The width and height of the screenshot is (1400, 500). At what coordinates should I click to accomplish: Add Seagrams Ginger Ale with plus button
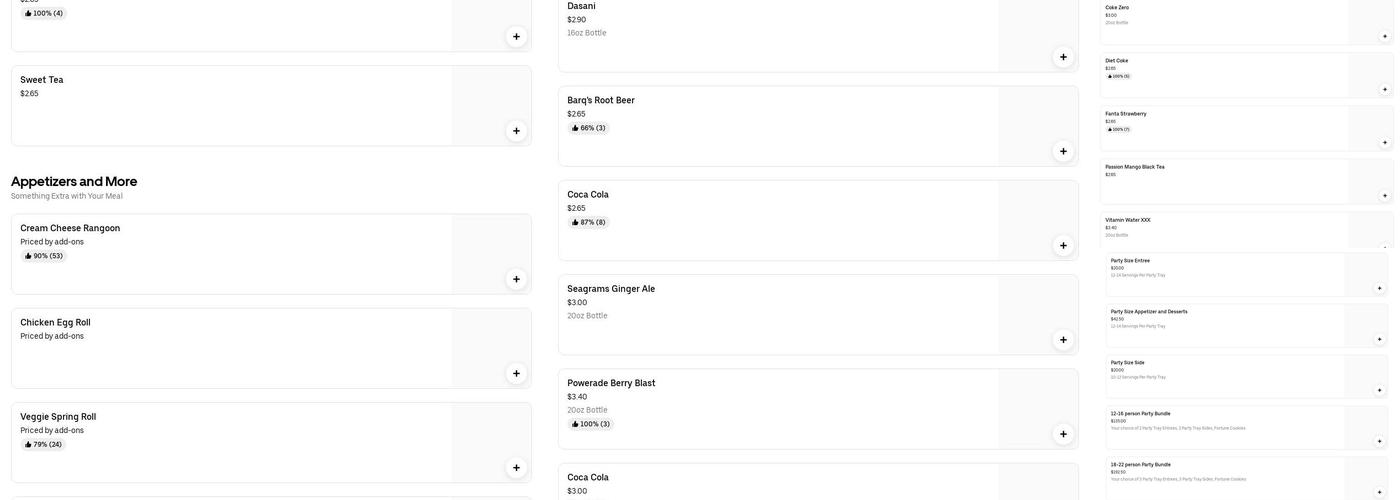1063,340
